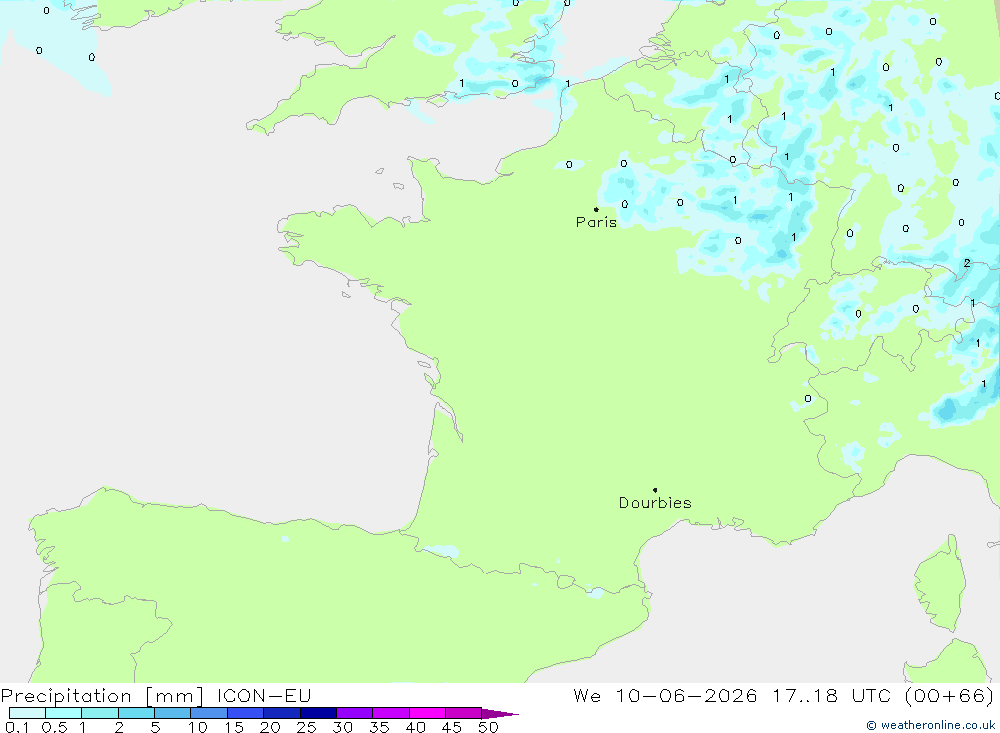Click the purple arrow tip ending the legend
The height and width of the screenshot is (733, 1000).
coord(500,714)
